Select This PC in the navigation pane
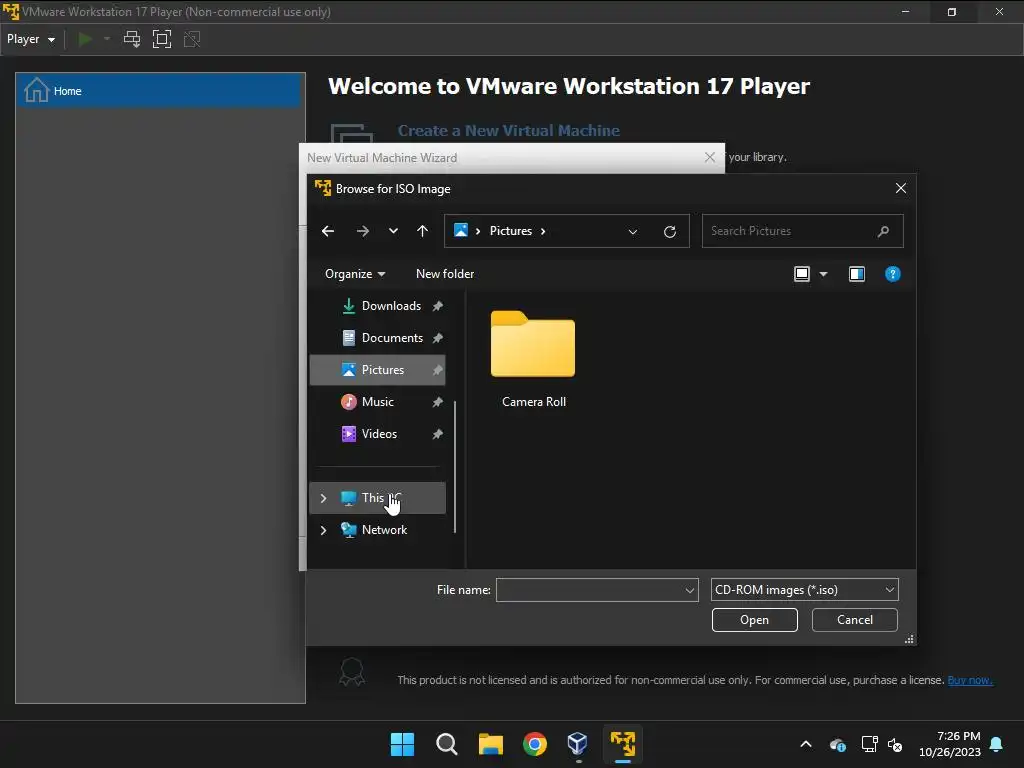 377,498
